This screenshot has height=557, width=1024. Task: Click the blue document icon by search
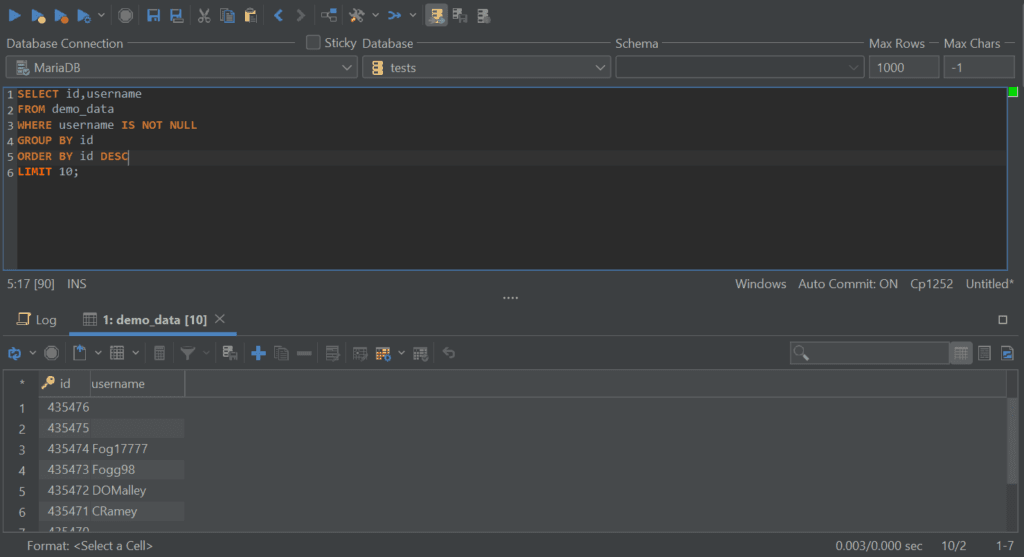coord(1007,353)
